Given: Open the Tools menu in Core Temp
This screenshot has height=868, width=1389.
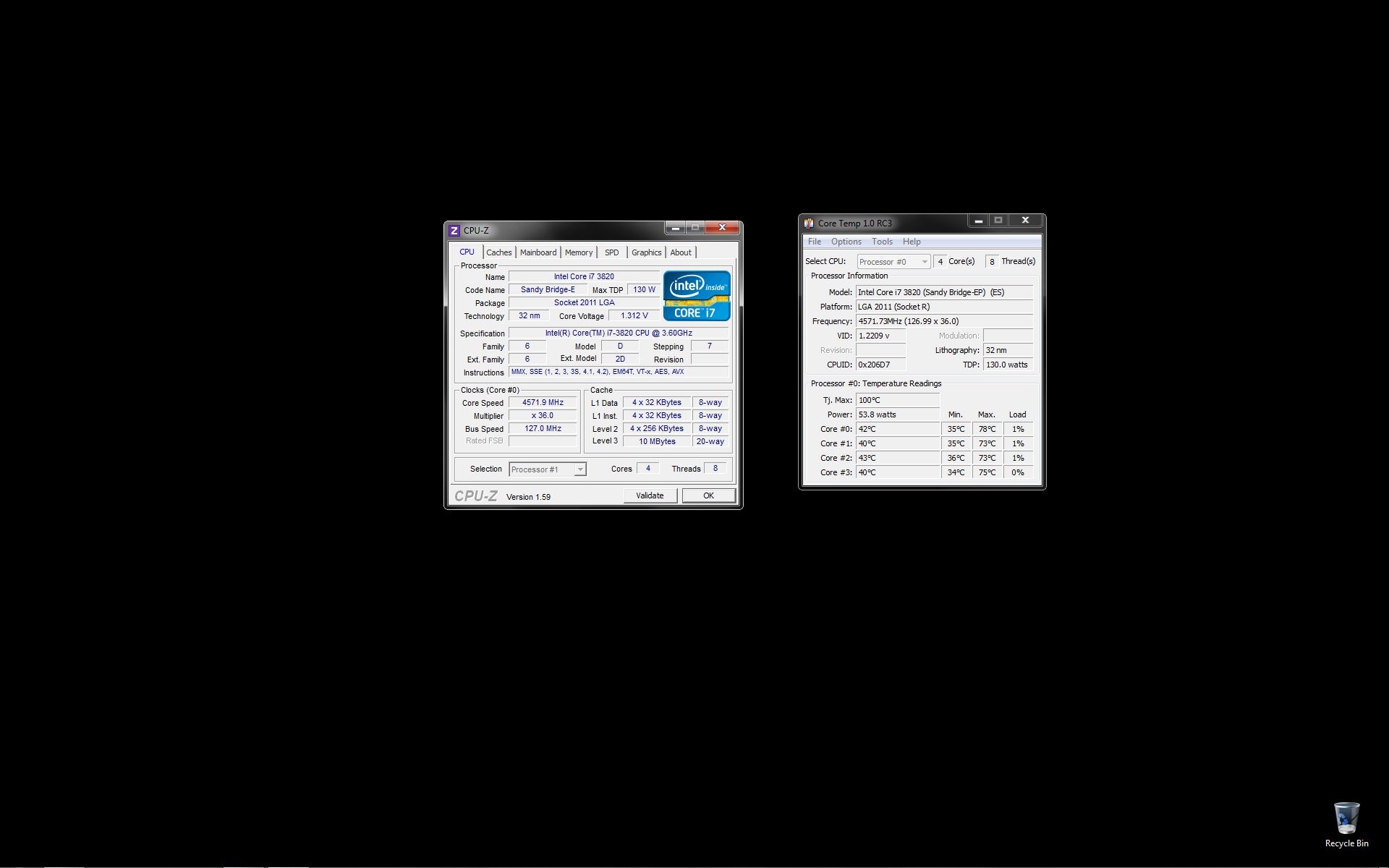Looking at the screenshot, I should coord(881,242).
